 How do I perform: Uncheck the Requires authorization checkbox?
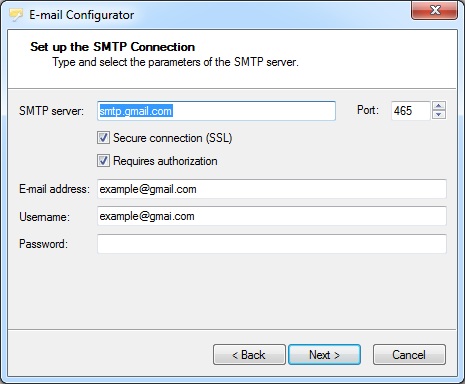[103, 161]
